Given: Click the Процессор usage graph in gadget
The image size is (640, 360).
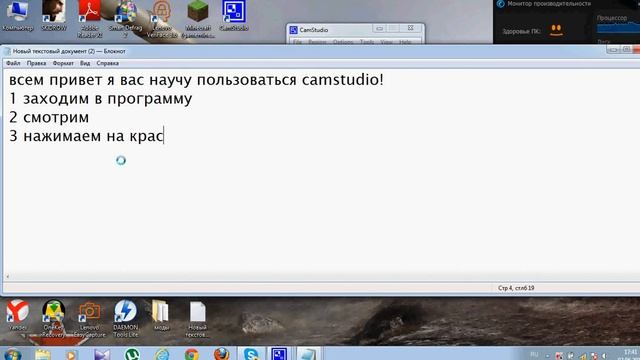Looking at the screenshot, I should coord(618,28).
